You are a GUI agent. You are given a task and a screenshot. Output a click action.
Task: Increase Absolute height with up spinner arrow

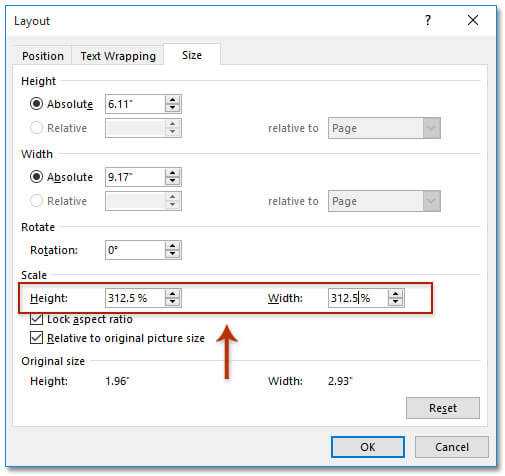[172, 100]
